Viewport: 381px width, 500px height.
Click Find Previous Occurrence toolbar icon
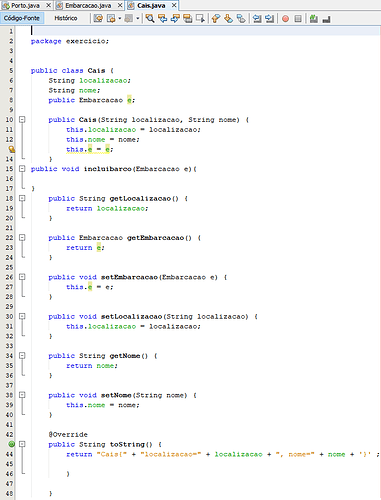click(x=162, y=18)
